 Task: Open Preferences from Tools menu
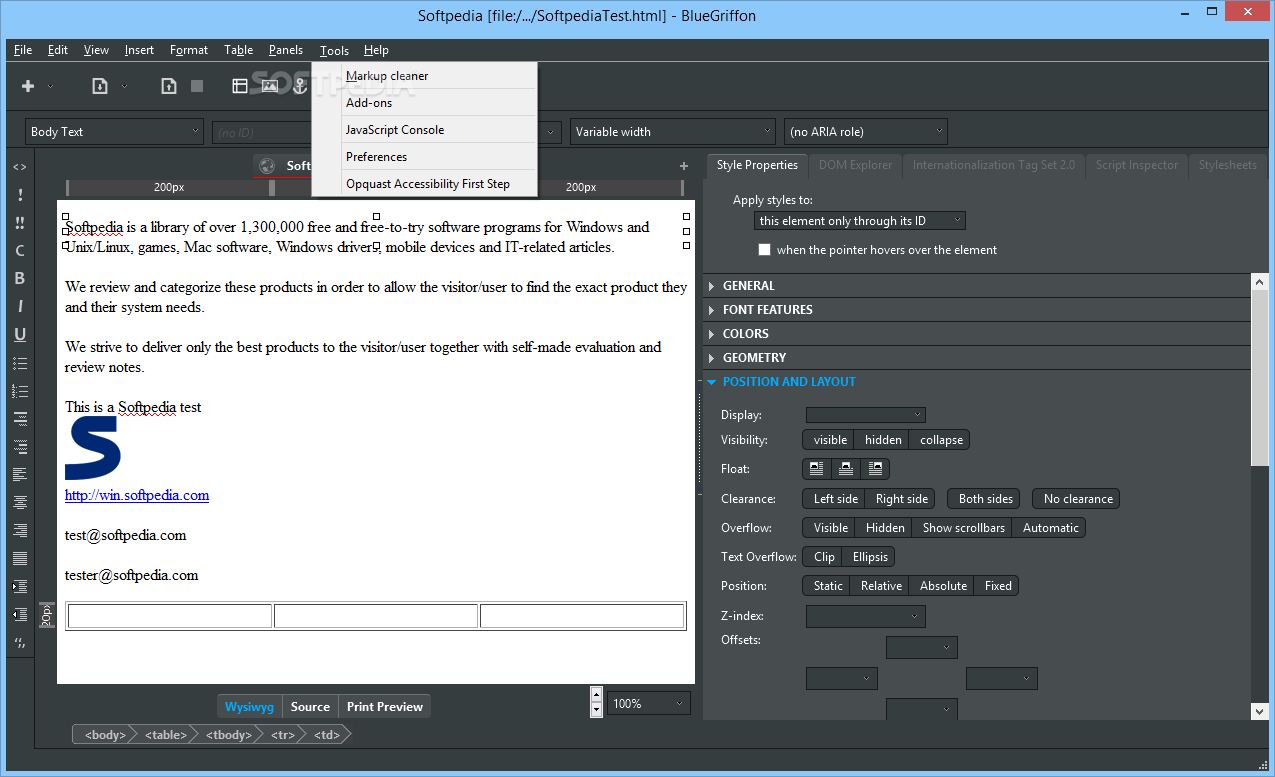point(425,157)
